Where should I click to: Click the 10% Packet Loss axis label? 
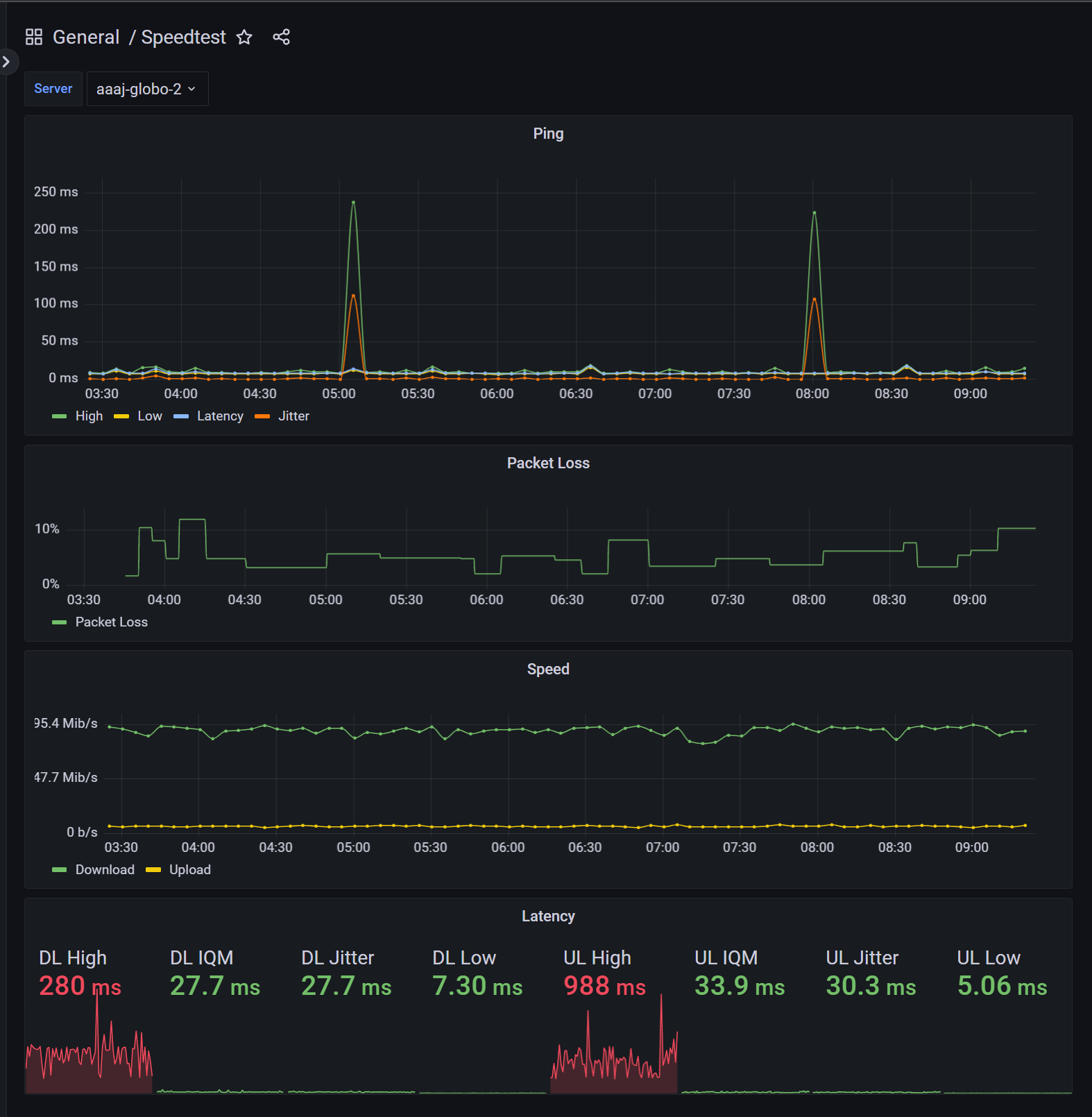pos(47,529)
